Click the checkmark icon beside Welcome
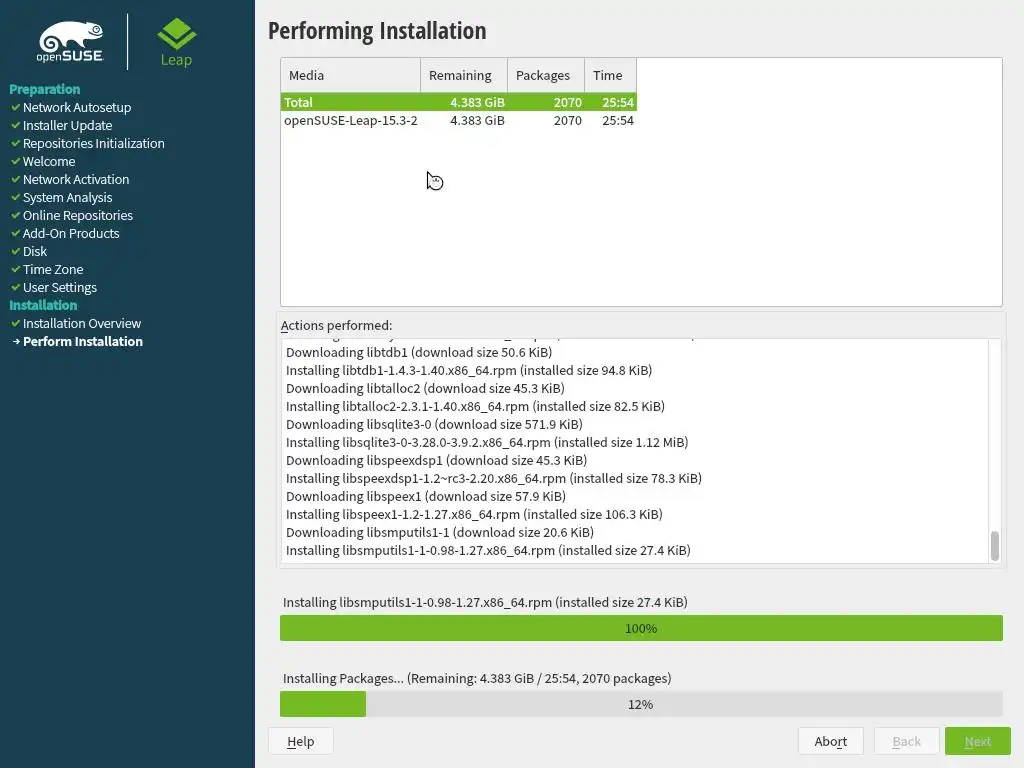The image size is (1024, 768). click(16, 161)
